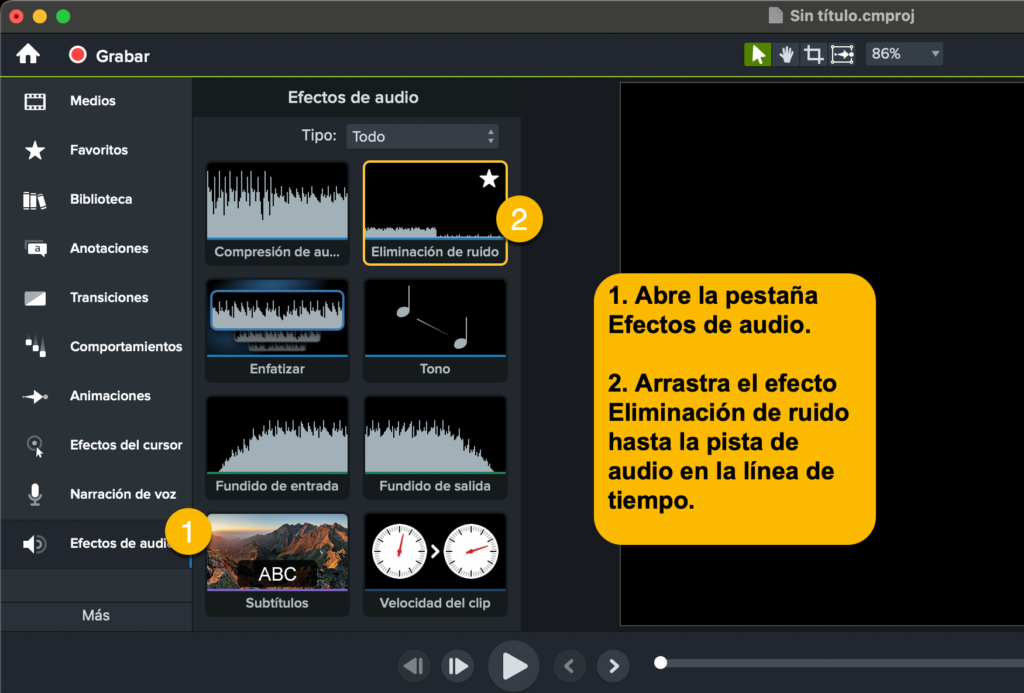Screen dimensions: 1024x693
Task: Click the Comportamientos icon
Action: tap(36, 347)
